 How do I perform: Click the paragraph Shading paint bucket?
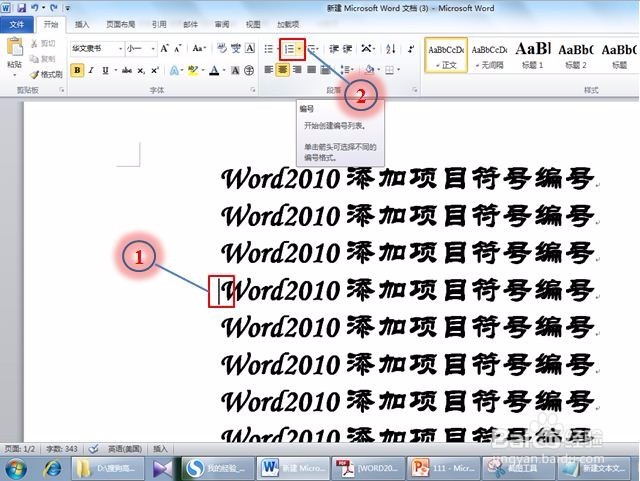(x=370, y=70)
